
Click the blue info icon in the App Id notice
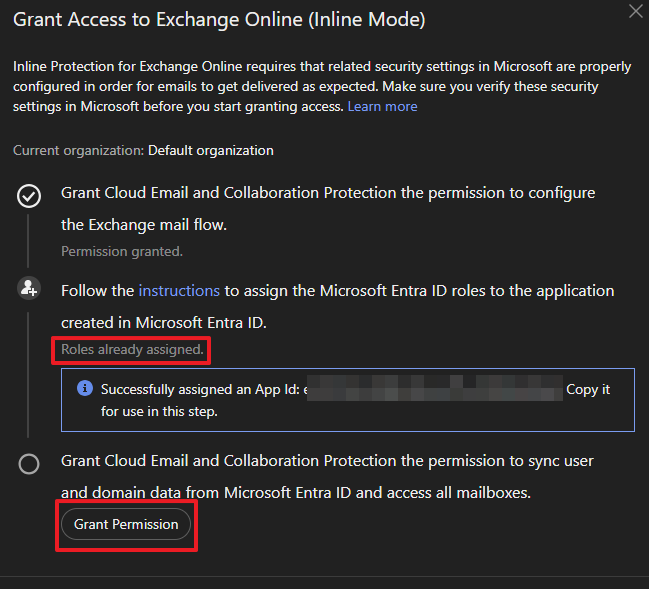[x=85, y=389]
